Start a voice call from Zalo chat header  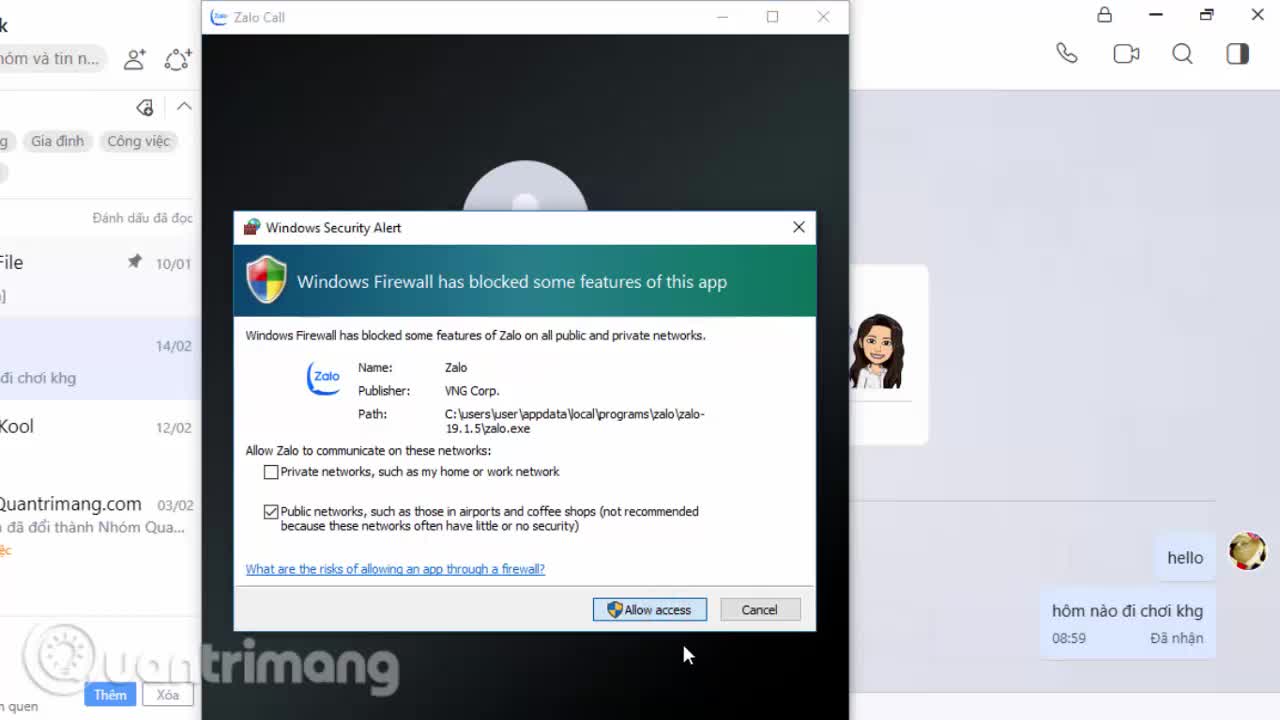[x=1067, y=54]
